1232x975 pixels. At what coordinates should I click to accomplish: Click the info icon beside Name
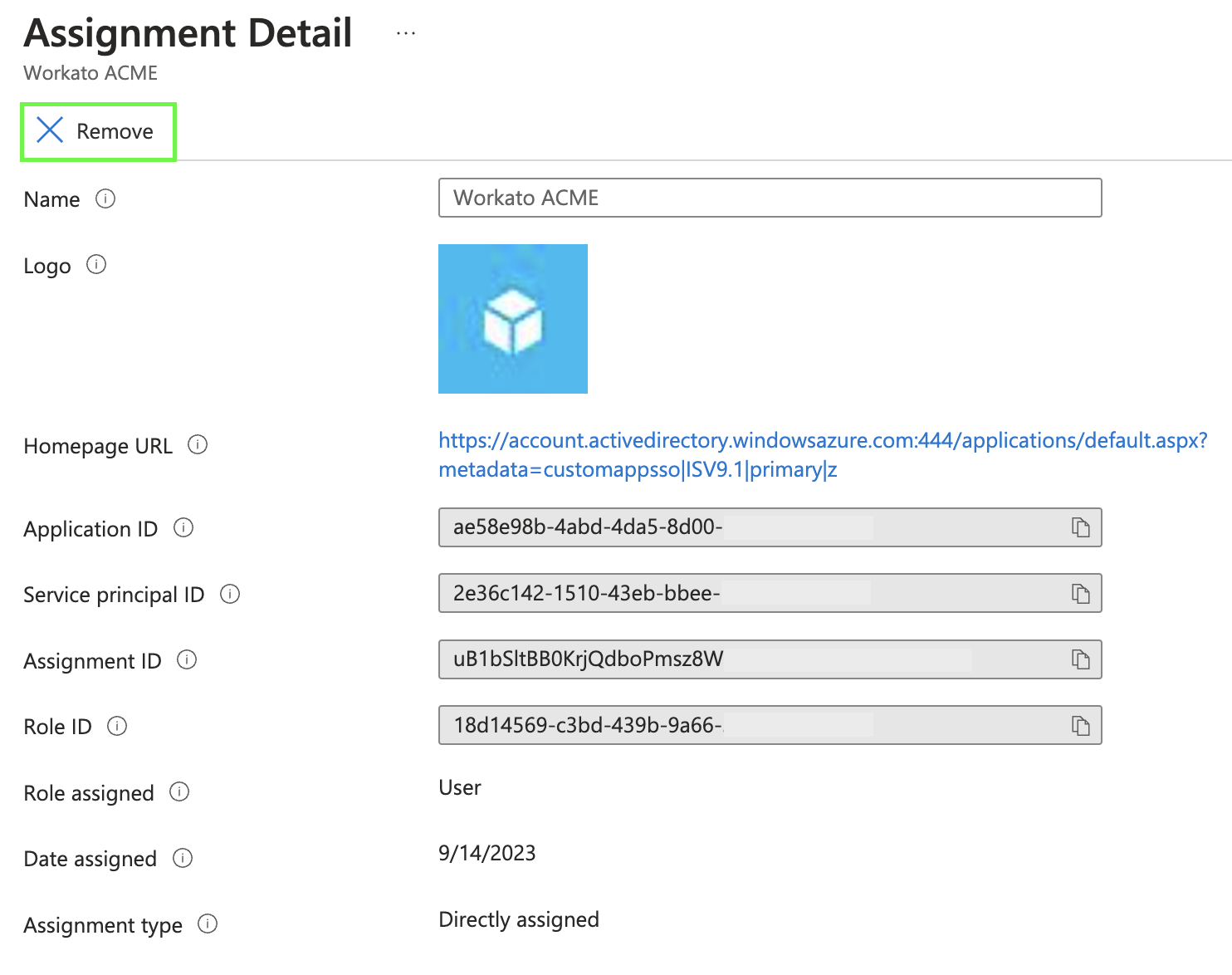click(105, 199)
